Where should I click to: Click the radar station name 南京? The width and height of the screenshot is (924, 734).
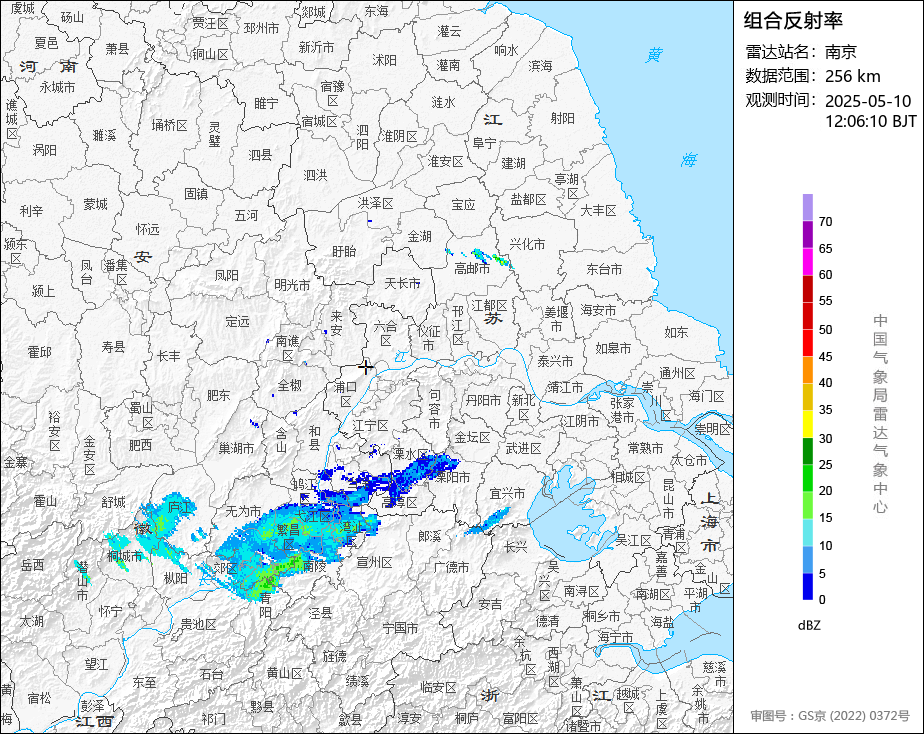pyautogui.click(x=840, y=52)
